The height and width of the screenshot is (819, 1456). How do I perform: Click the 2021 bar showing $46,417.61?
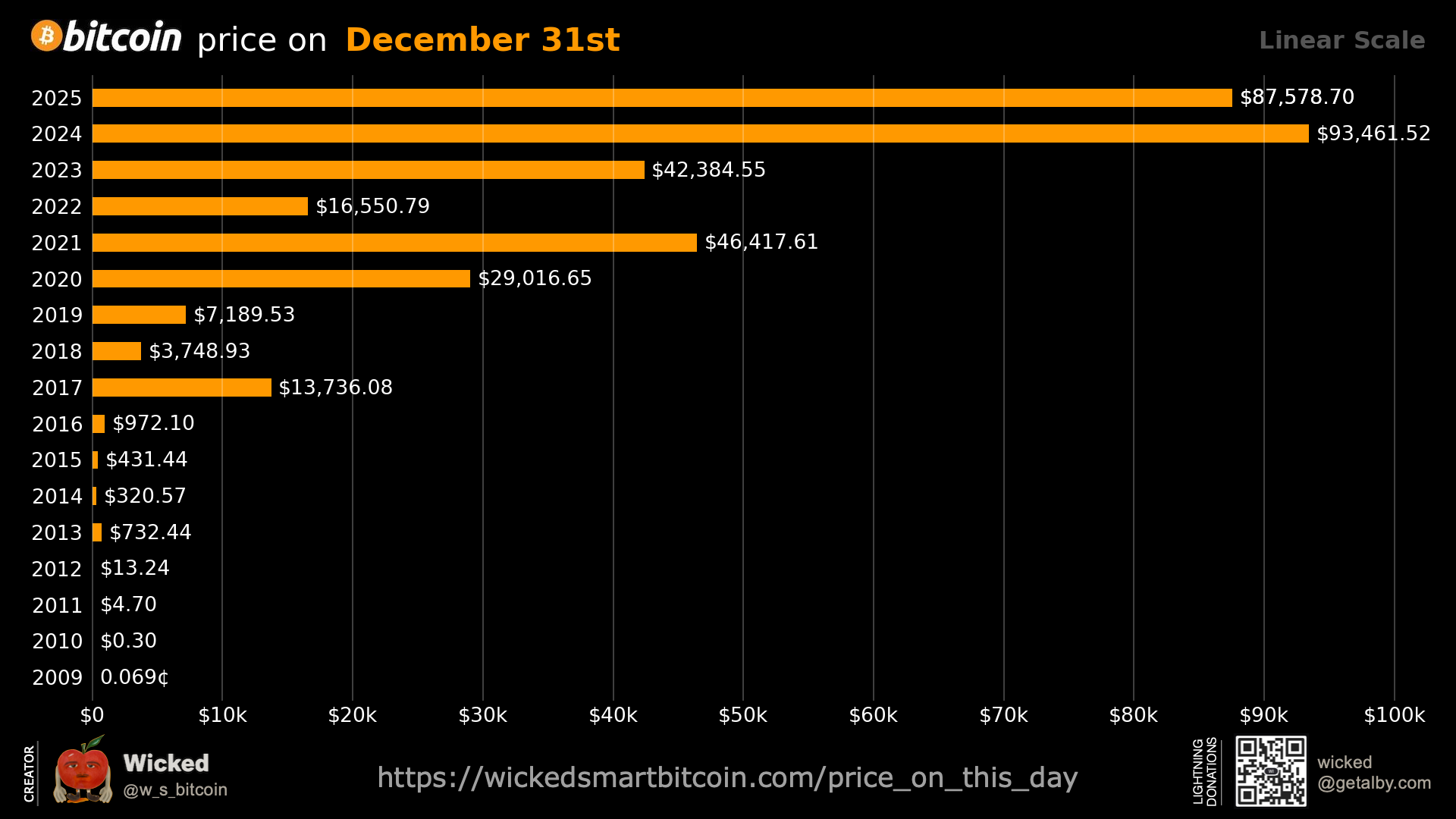tap(394, 243)
